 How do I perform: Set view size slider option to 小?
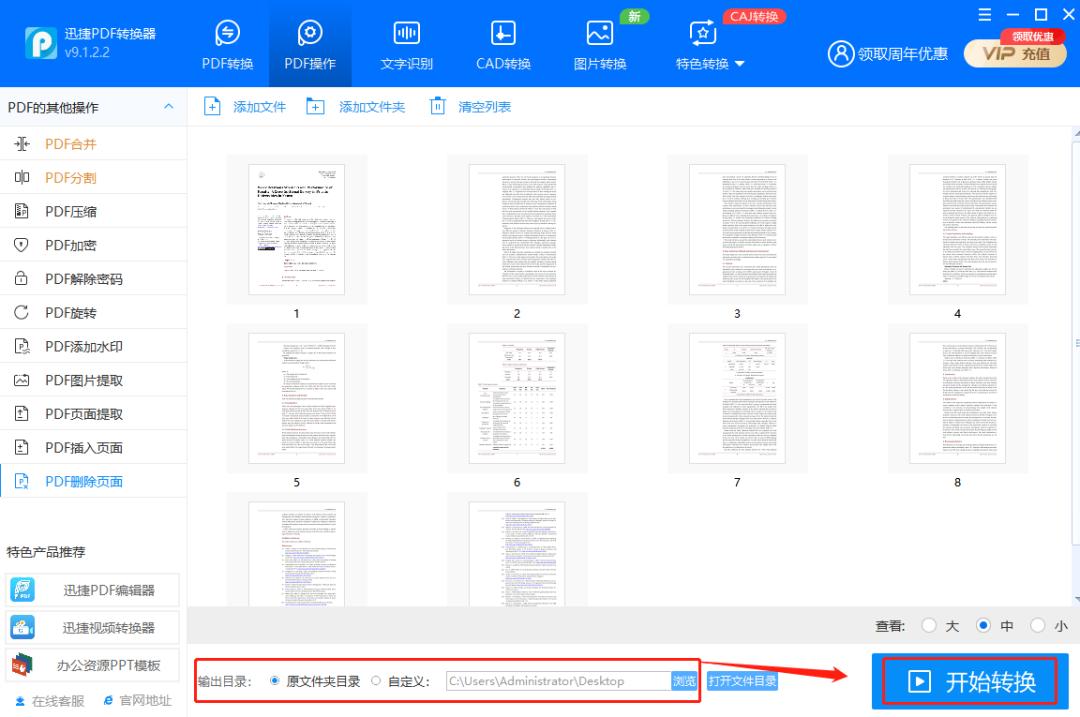(x=1038, y=624)
